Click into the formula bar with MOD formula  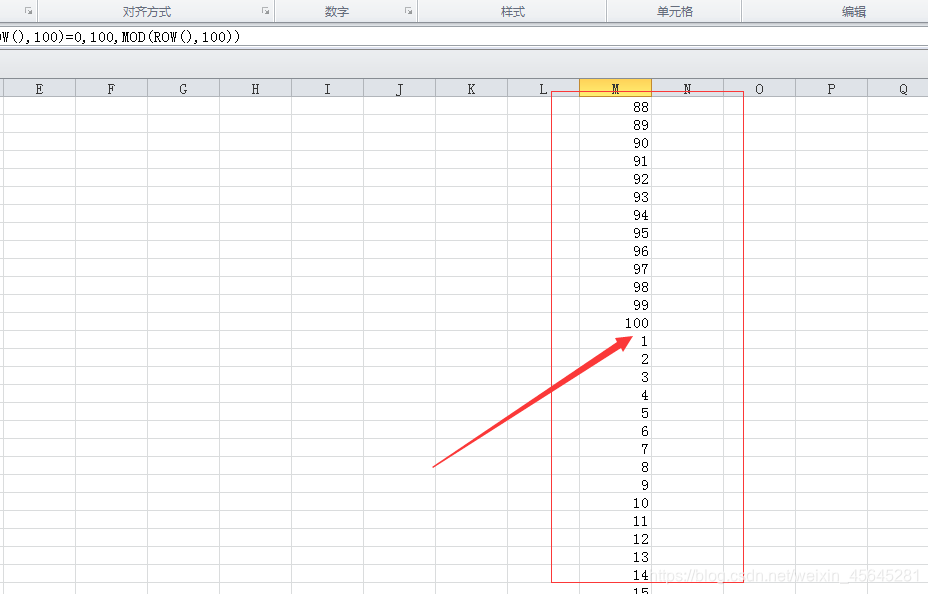(x=464, y=37)
